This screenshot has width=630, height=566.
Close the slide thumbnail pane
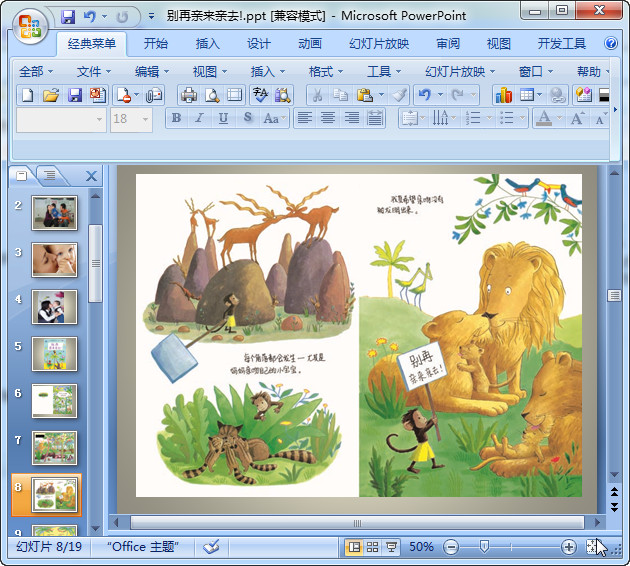(x=91, y=176)
